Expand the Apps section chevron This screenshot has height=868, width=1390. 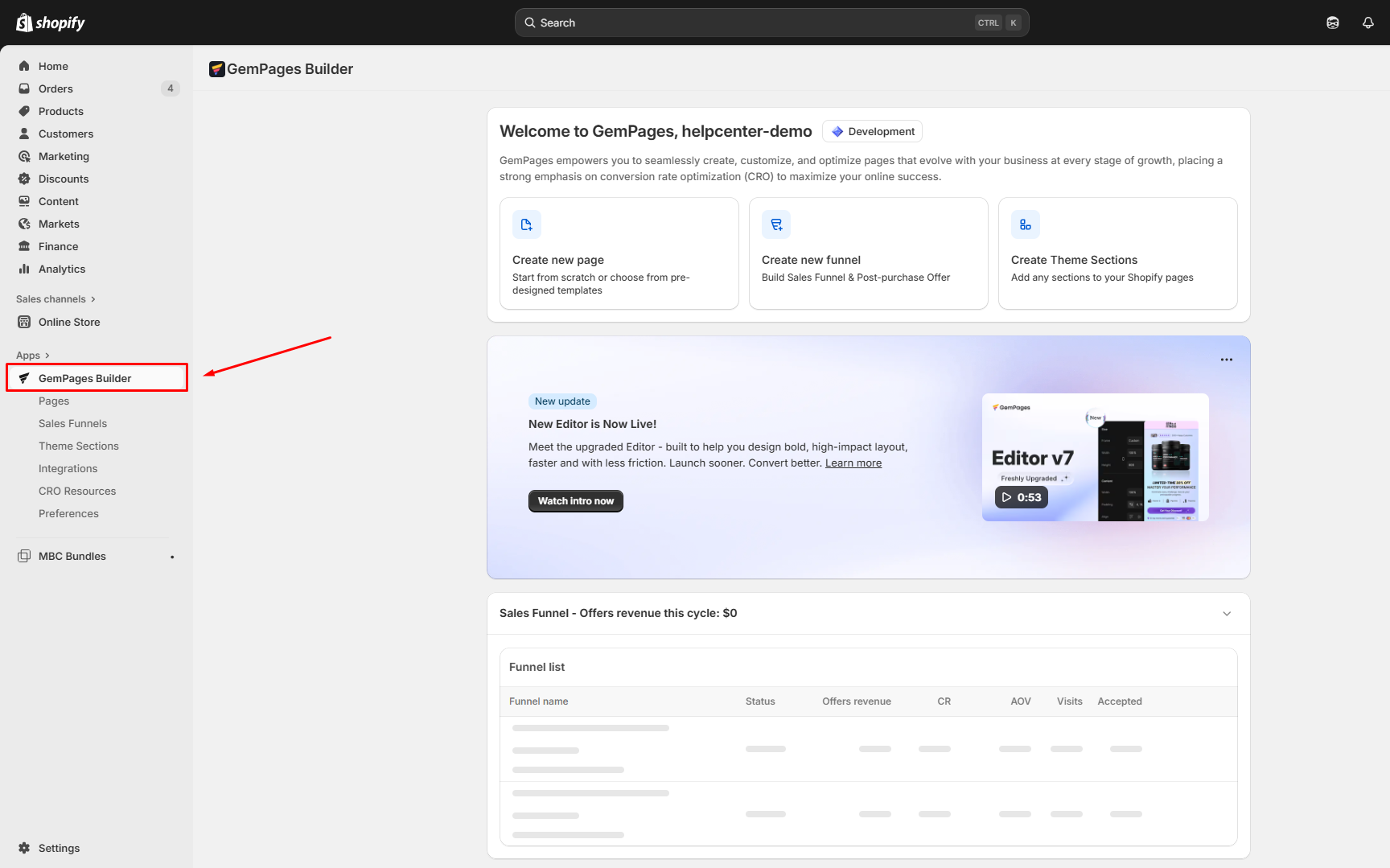[47, 356]
